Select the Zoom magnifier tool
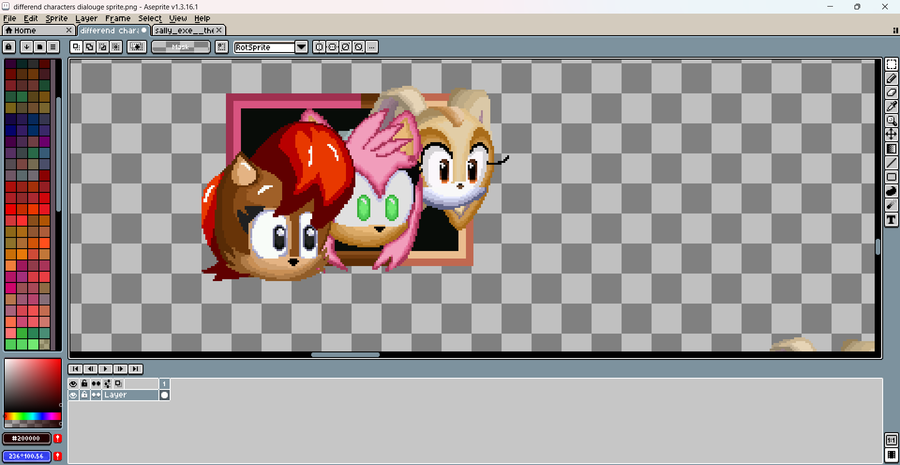The height and width of the screenshot is (465, 900). (x=891, y=121)
